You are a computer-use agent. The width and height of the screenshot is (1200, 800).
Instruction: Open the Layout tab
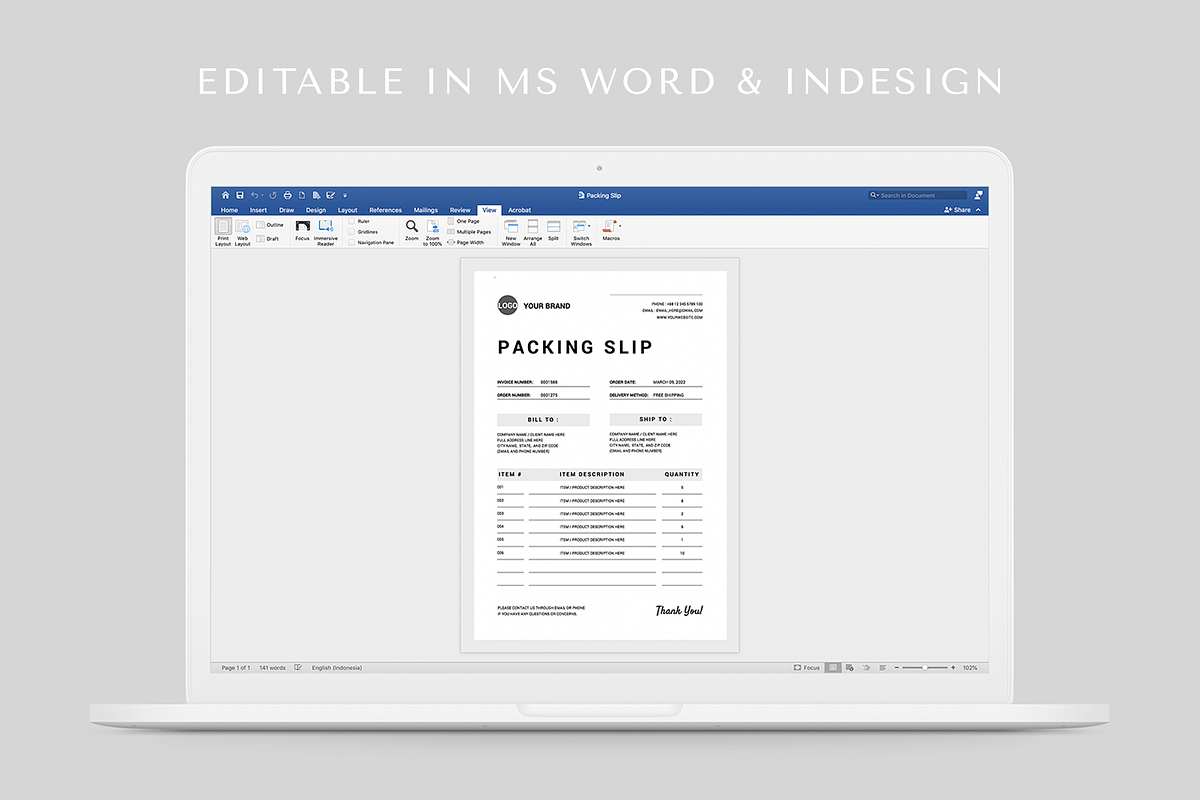click(347, 210)
